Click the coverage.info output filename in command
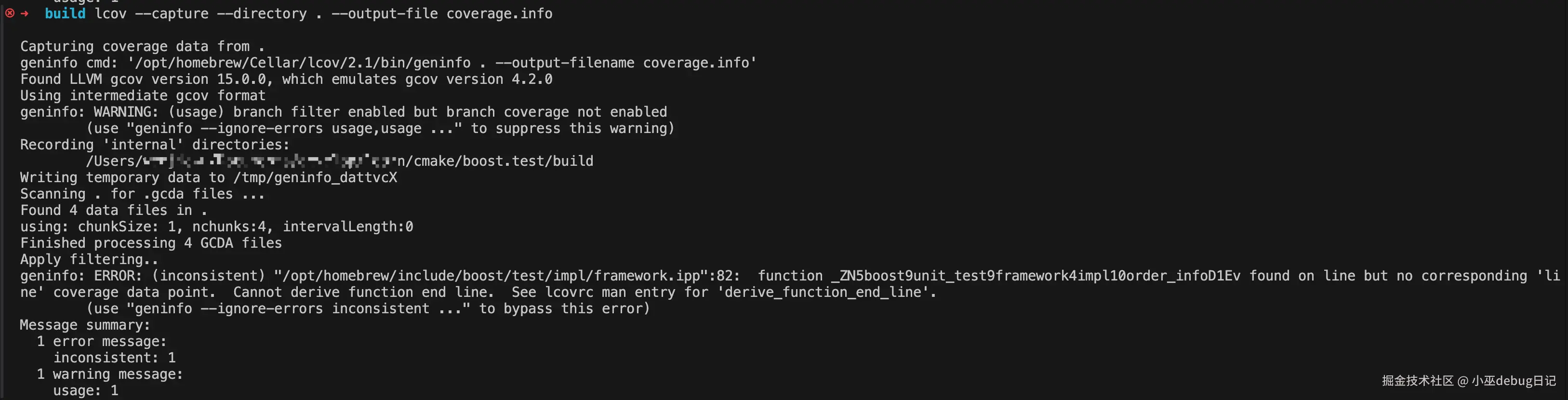The image size is (1568, 400). (499, 13)
